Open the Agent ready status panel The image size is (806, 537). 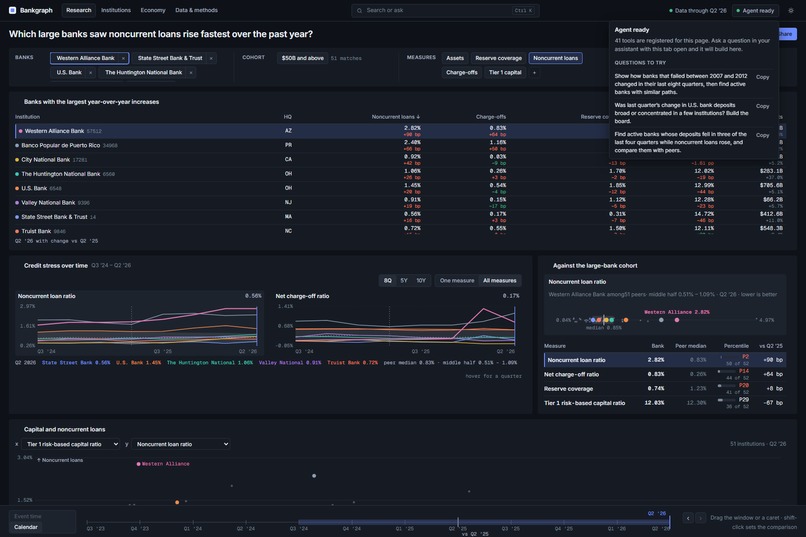pyautogui.click(x=755, y=10)
